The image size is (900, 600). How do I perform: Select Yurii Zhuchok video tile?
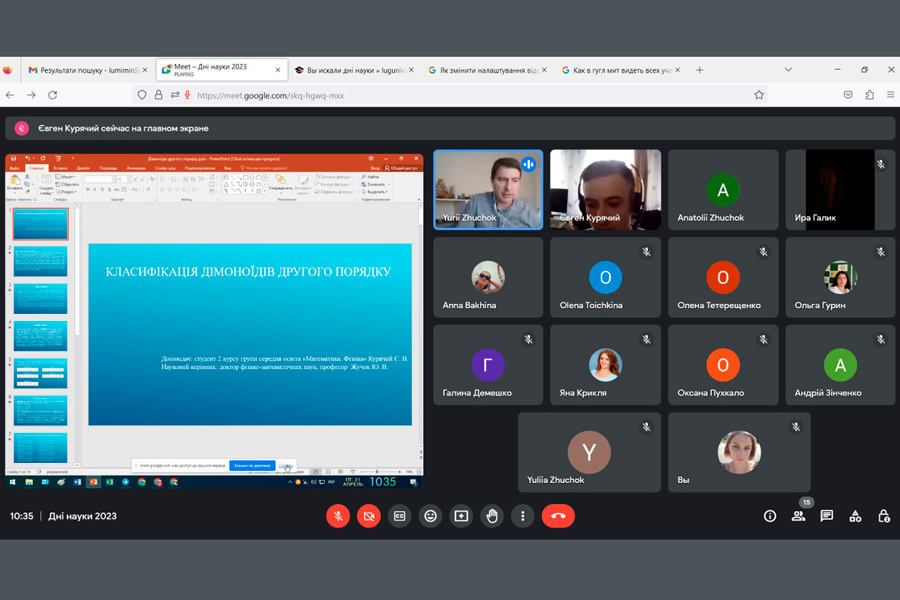coord(488,189)
